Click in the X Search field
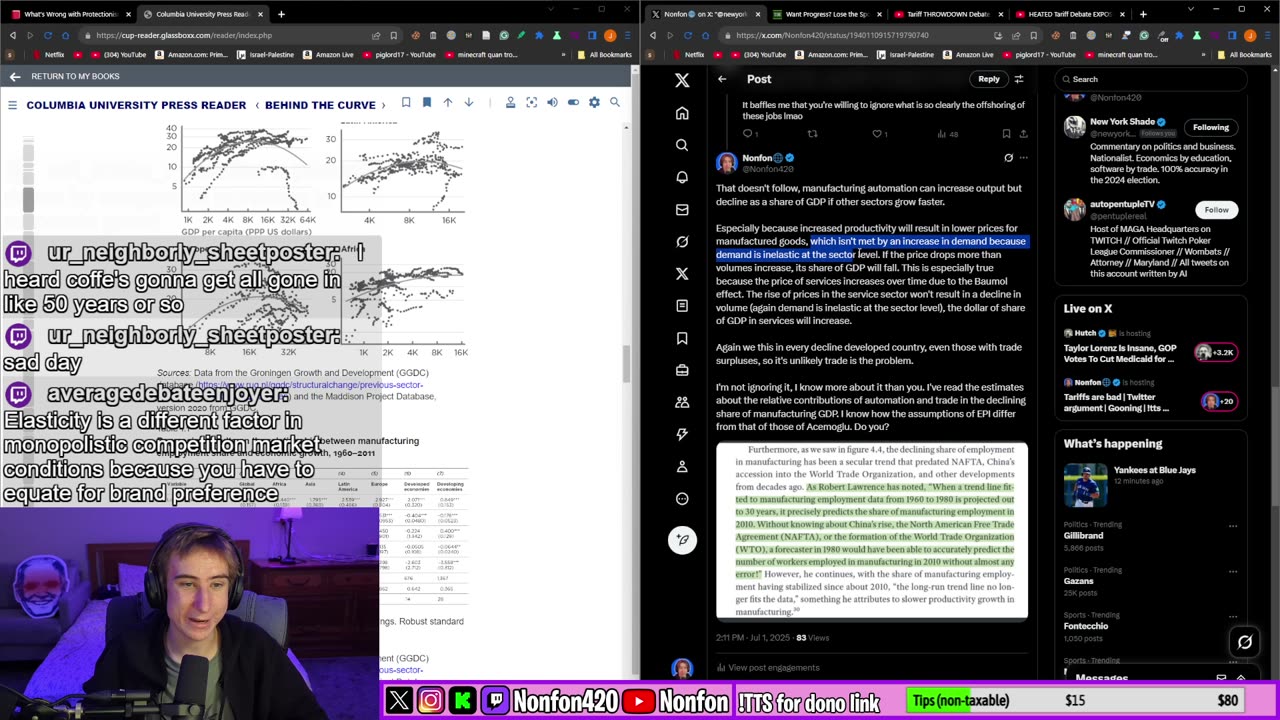Screen dimensions: 1280x720 (x=1150, y=79)
